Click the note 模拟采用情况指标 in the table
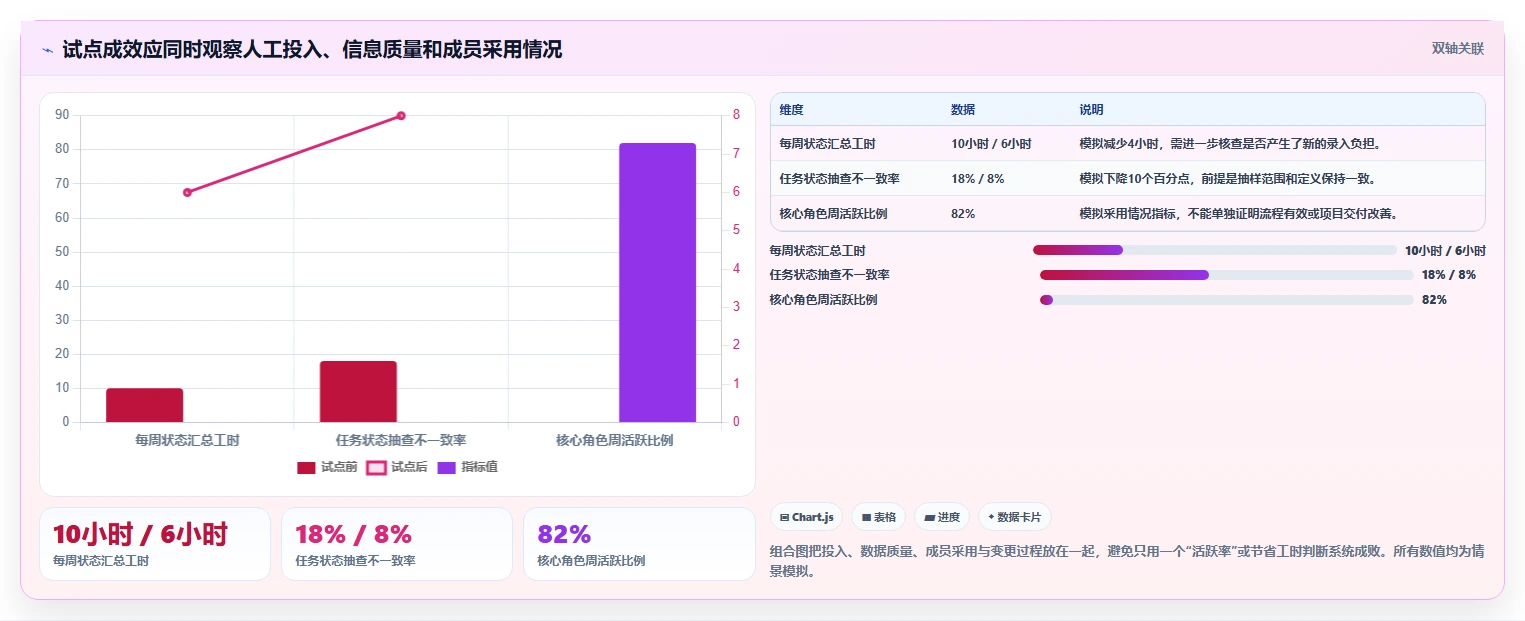 [x=1238, y=214]
